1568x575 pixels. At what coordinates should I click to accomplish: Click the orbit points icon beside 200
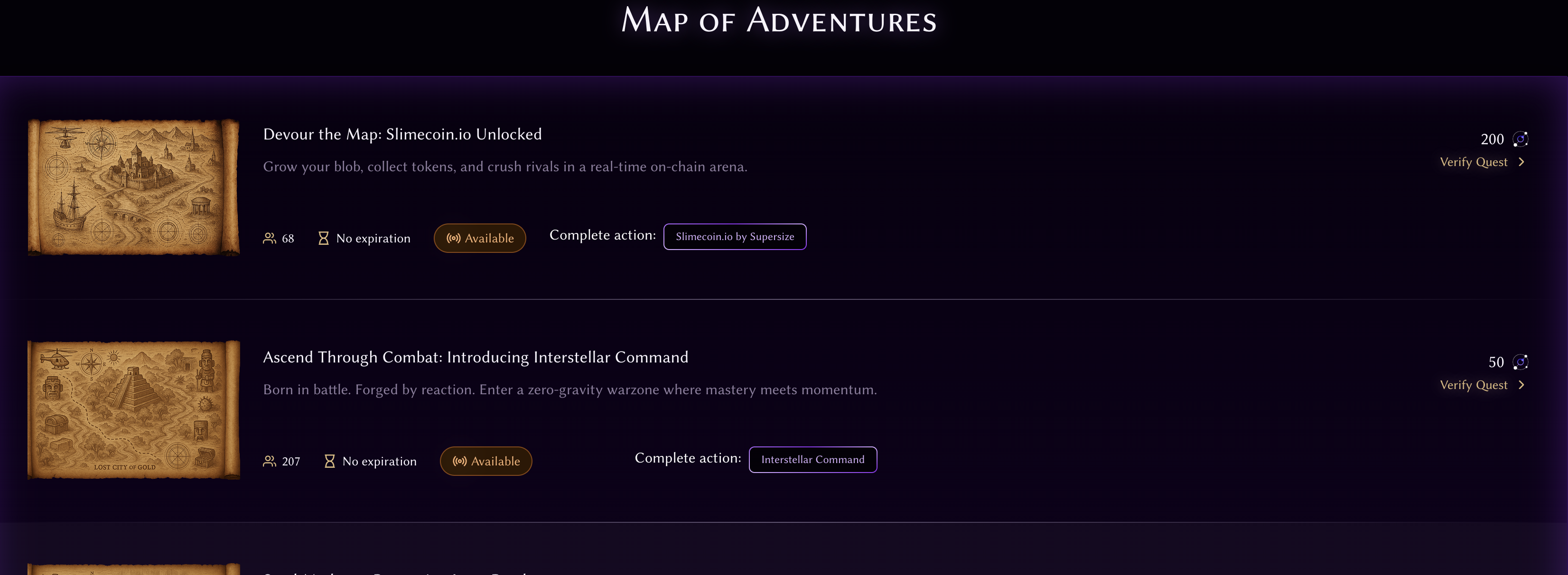click(x=1521, y=139)
